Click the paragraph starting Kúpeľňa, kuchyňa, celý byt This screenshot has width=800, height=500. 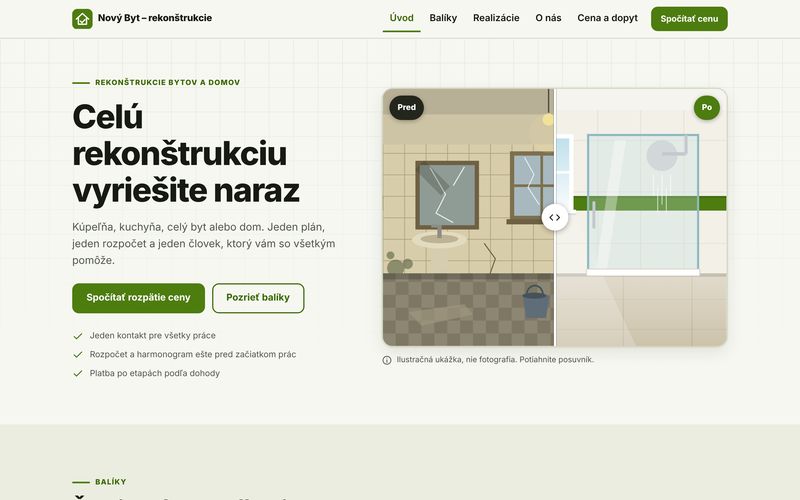(x=204, y=243)
